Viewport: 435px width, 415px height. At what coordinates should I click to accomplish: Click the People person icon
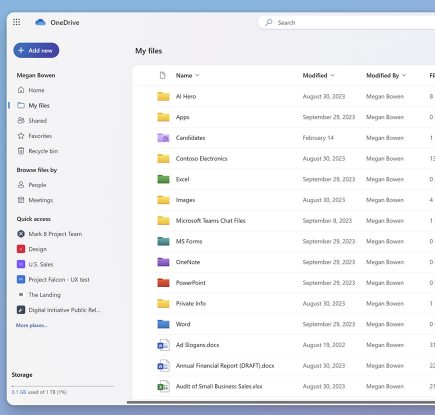tap(21, 185)
